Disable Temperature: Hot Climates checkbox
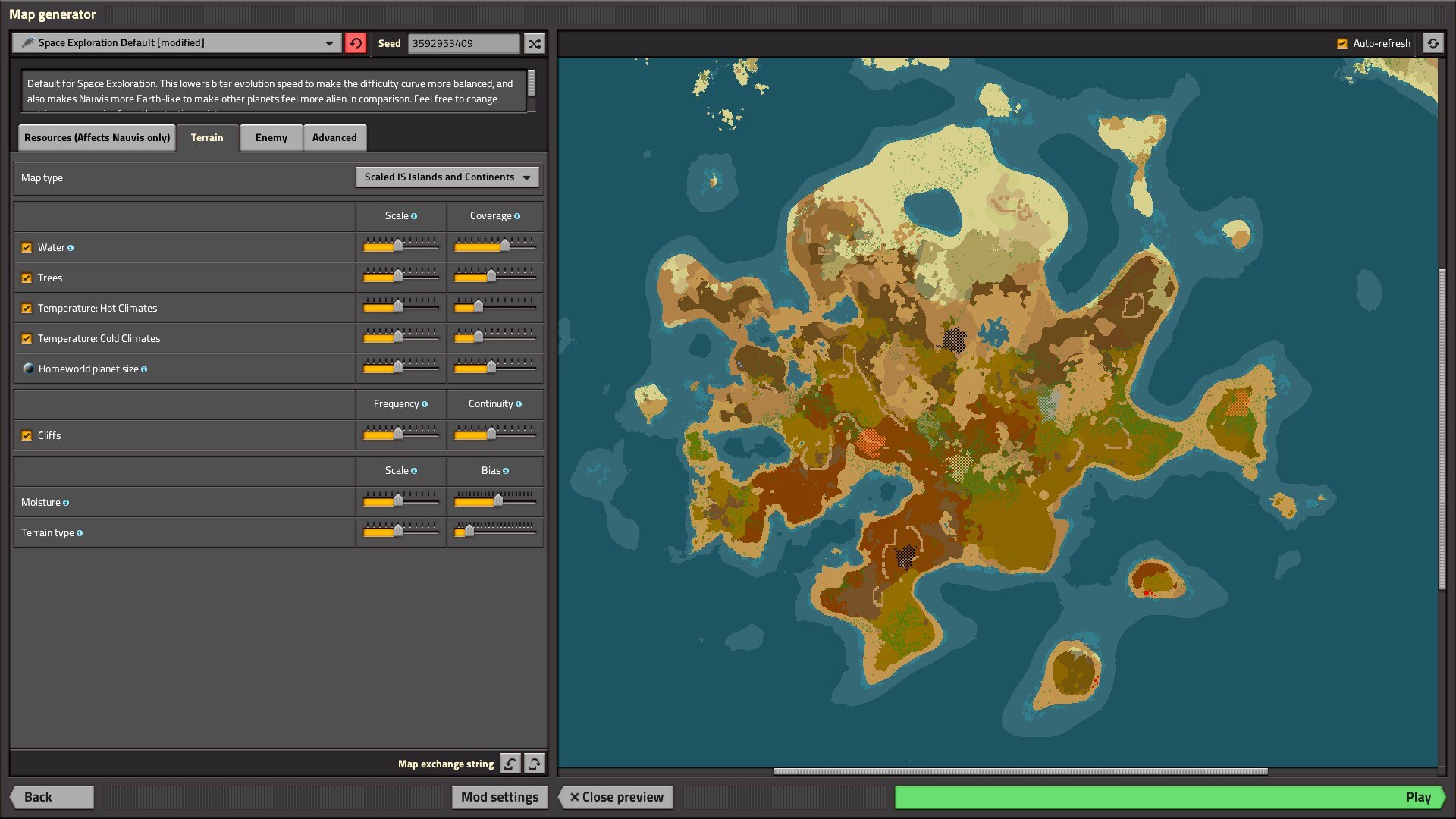1456x819 pixels. pos(27,309)
